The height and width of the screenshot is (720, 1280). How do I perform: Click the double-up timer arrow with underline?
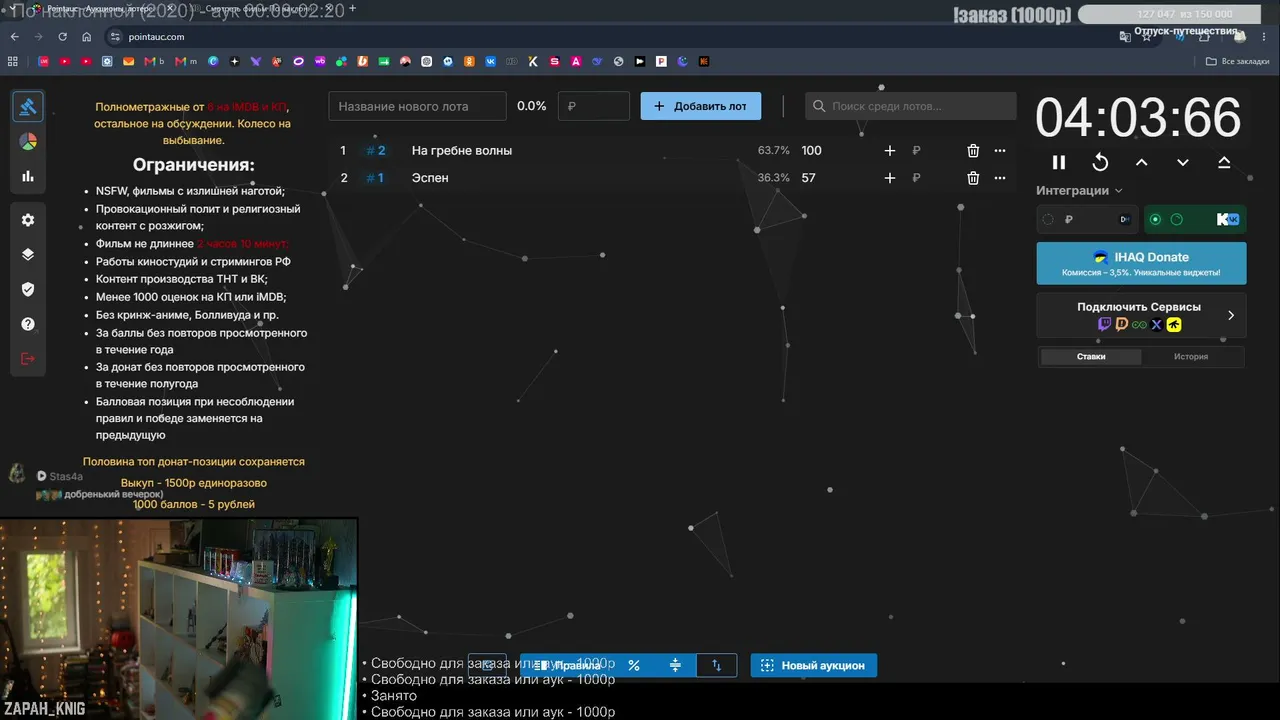coord(1224,162)
